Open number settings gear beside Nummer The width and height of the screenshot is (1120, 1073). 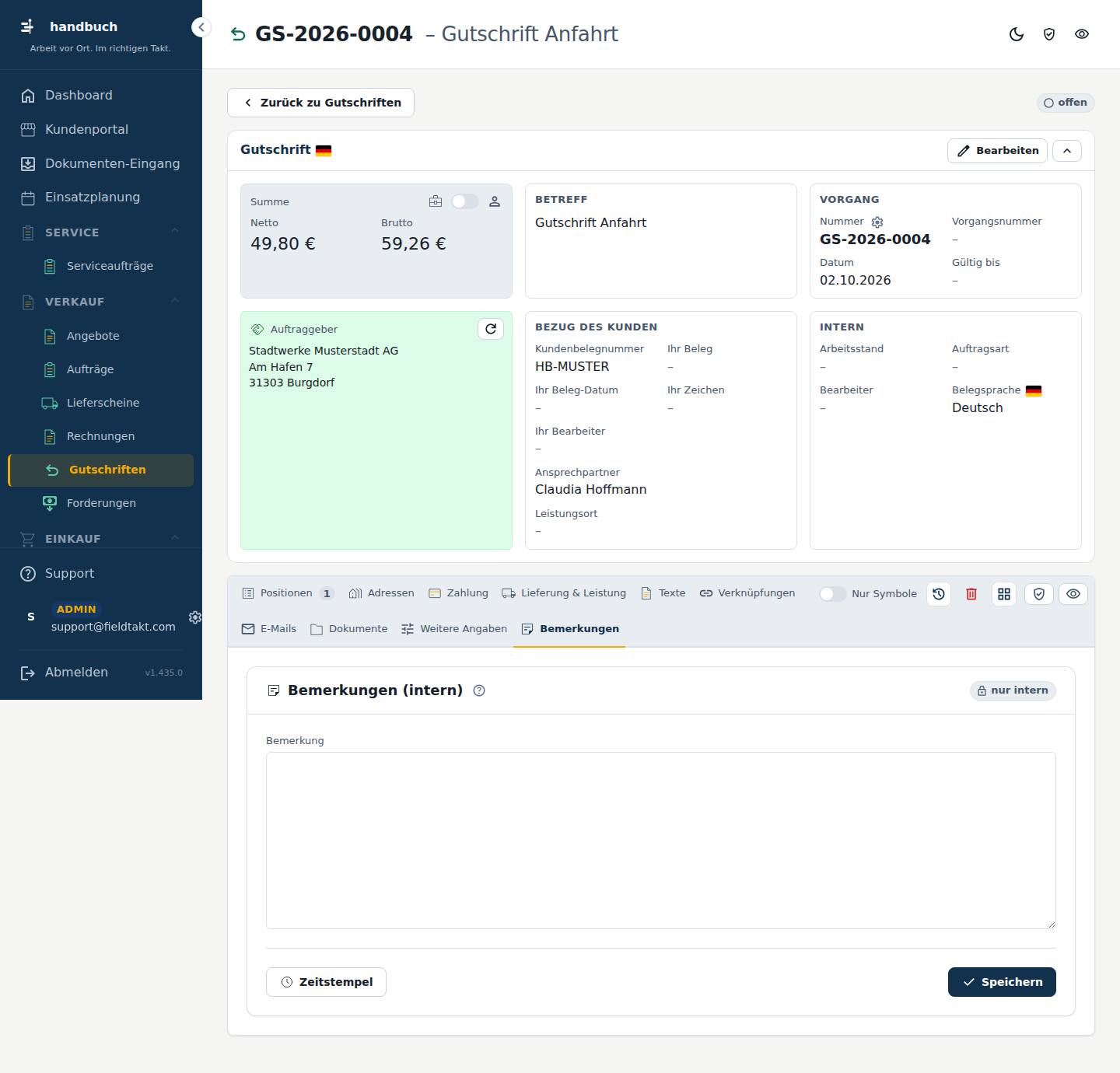point(877,222)
